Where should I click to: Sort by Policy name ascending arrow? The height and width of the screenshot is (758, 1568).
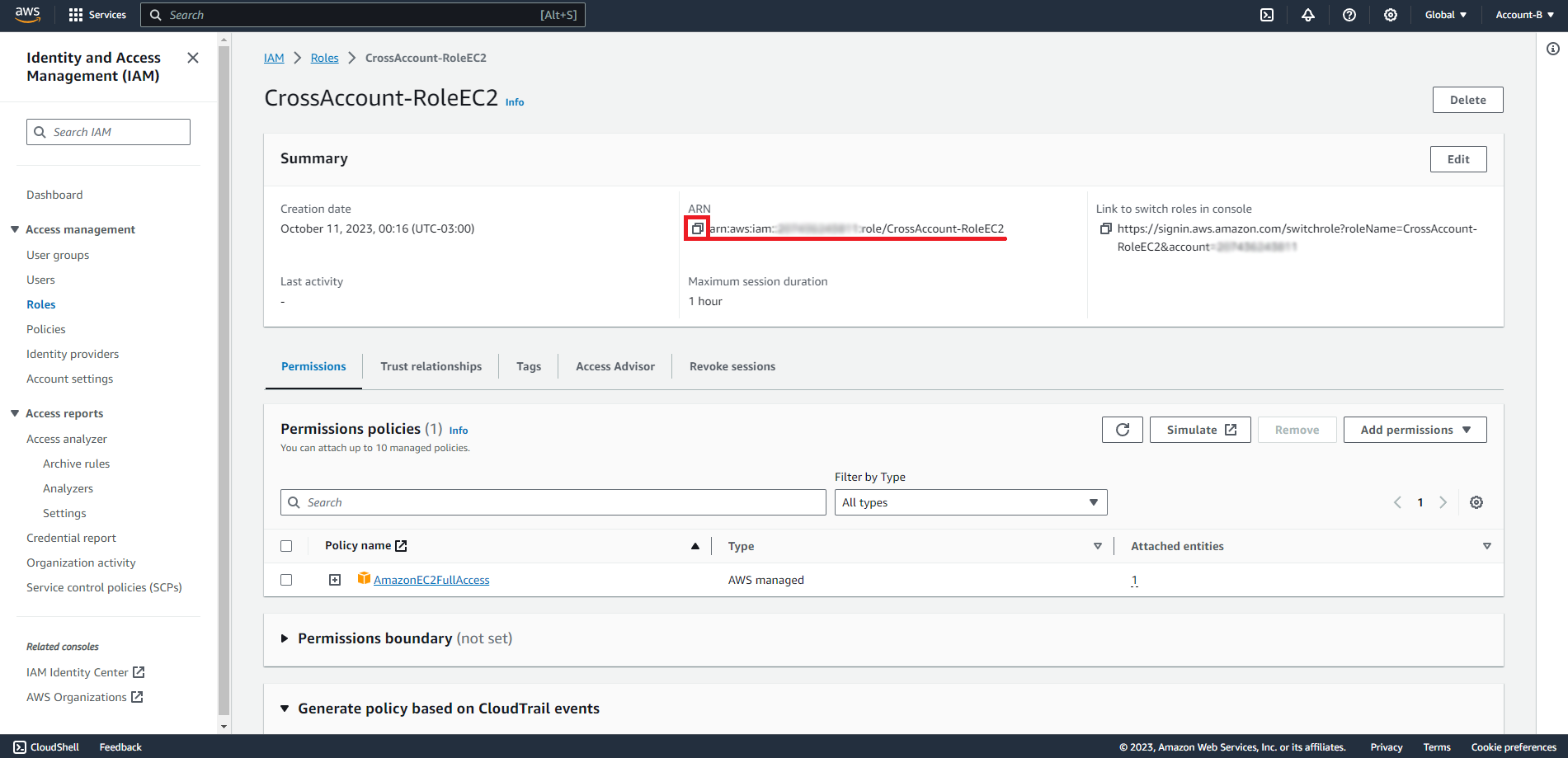coord(695,546)
